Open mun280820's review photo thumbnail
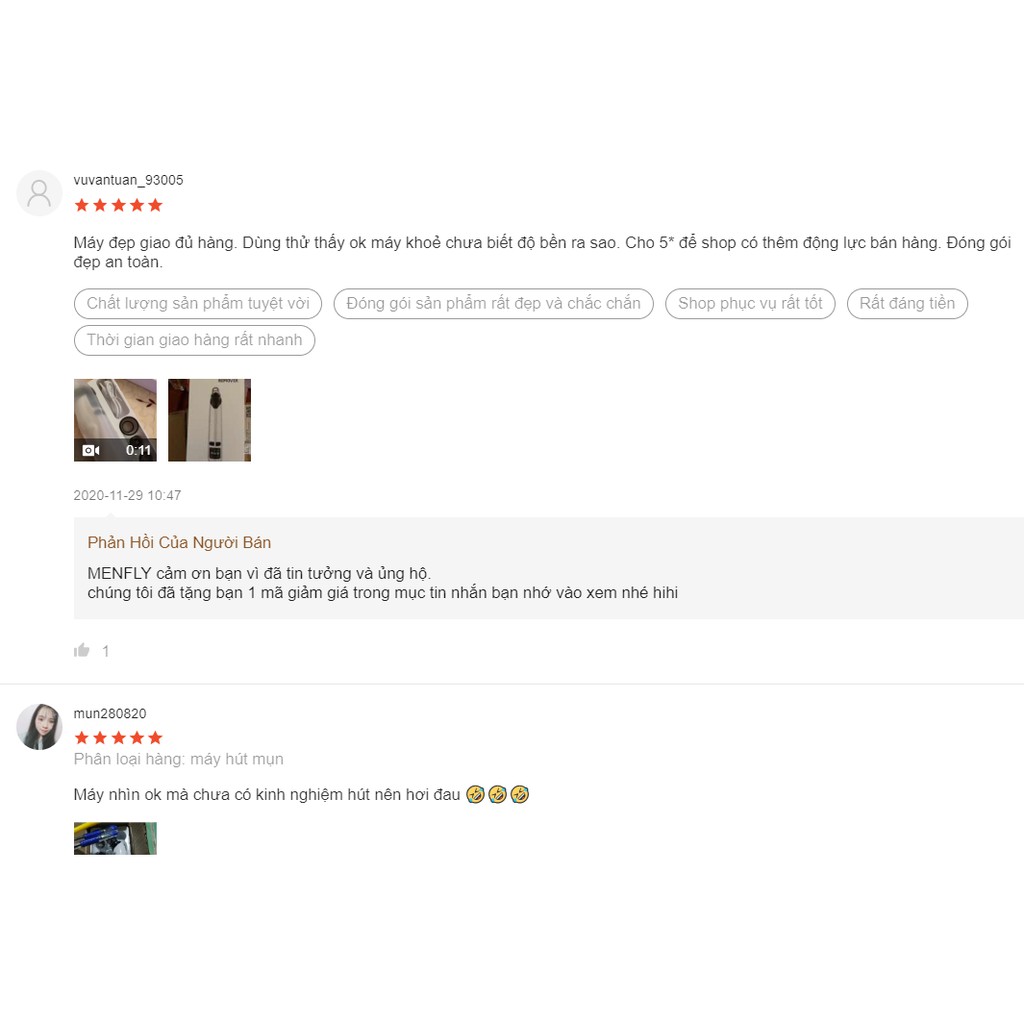1024x1024 pixels. pyautogui.click(x=115, y=838)
